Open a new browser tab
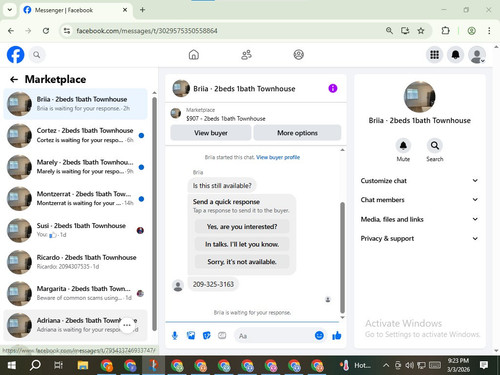Screen dimensions: 500x375 click(142, 10)
